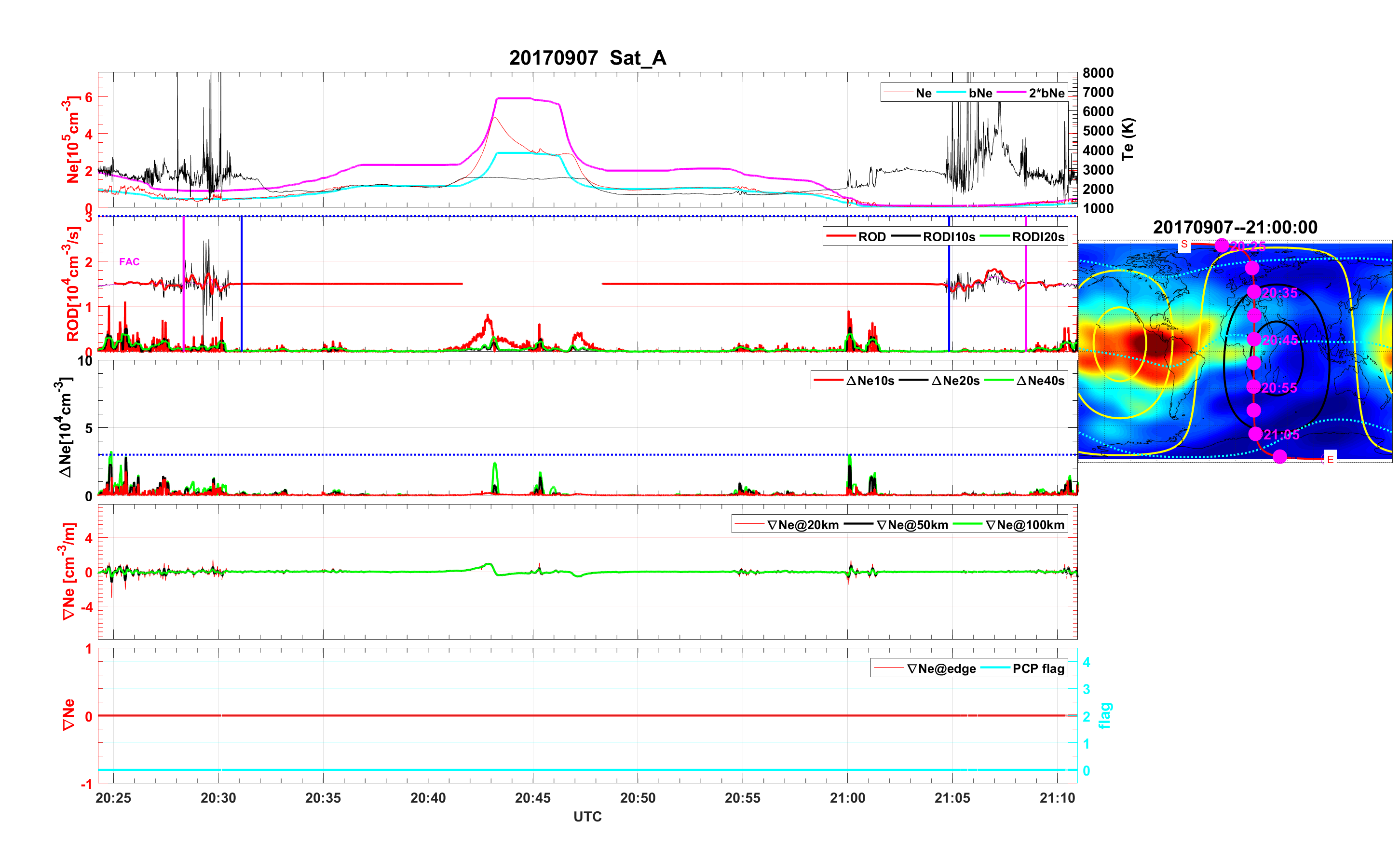Select the 2*bNe legend entry
The height and width of the screenshot is (847, 1400).
(x=1046, y=93)
